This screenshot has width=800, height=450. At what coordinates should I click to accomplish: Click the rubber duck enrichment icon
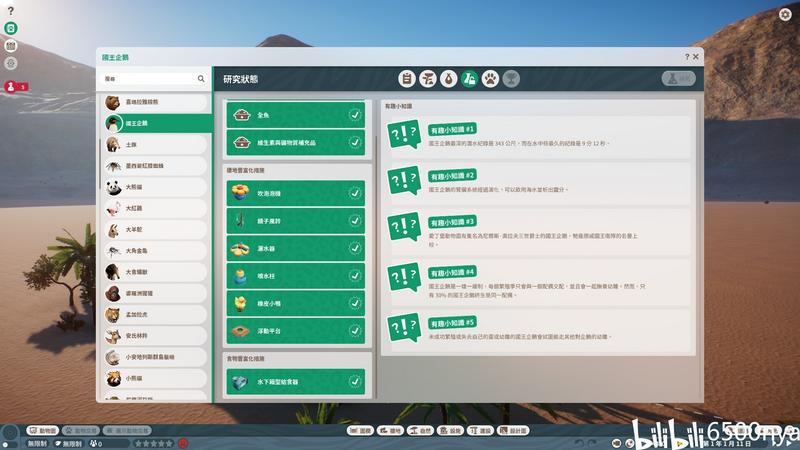pyautogui.click(x=240, y=304)
